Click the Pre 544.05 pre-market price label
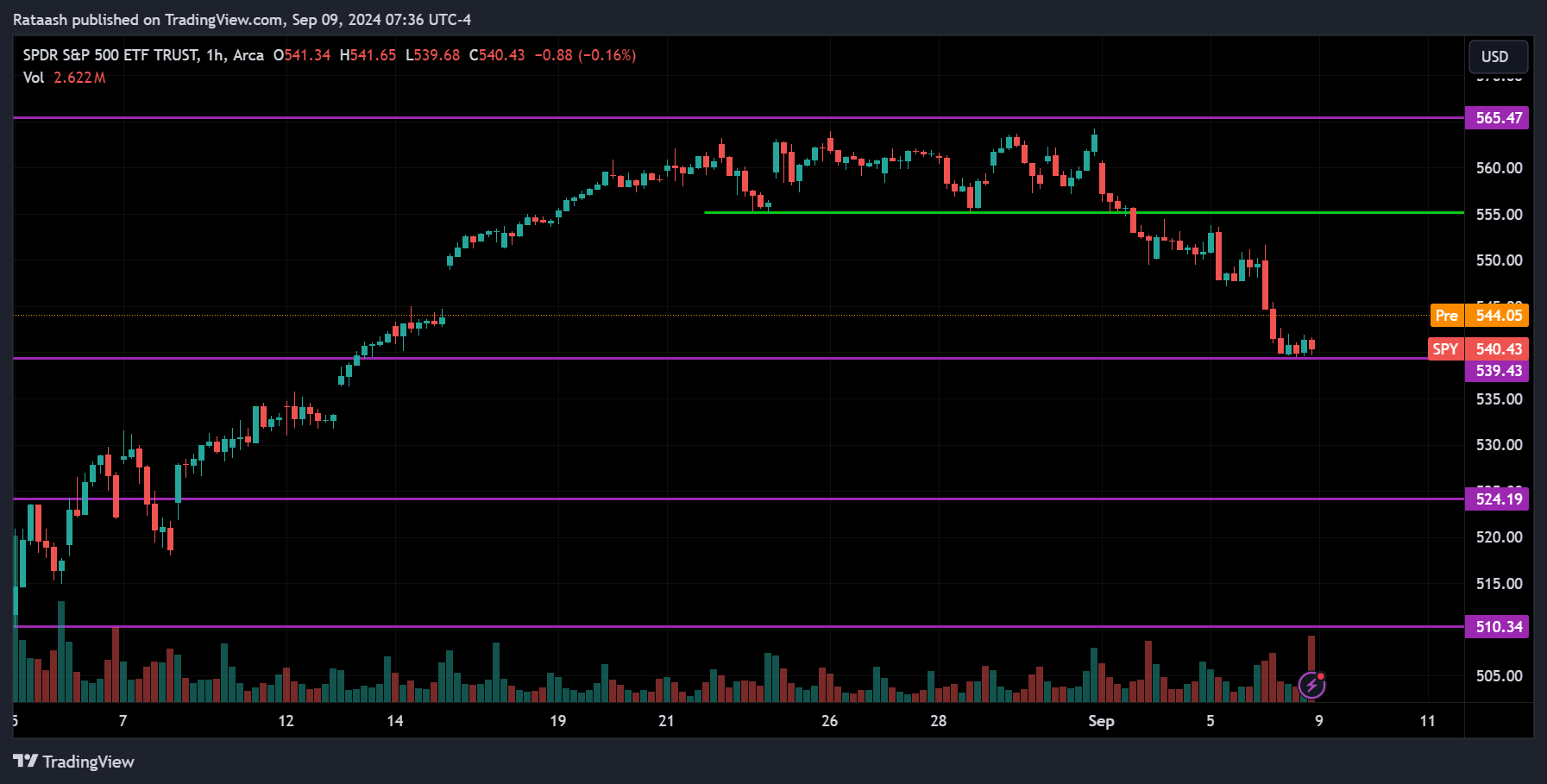The width and height of the screenshot is (1547, 784). [1479, 316]
